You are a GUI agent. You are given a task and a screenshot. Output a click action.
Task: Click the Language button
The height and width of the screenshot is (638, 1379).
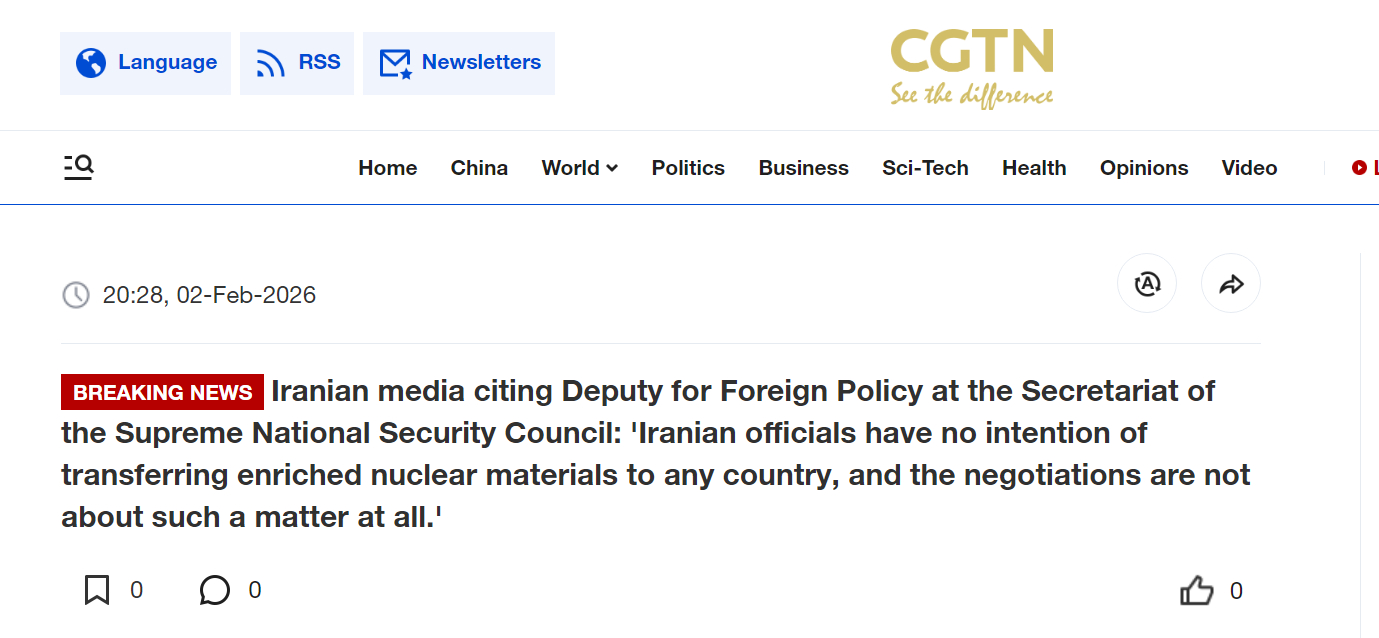pyautogui.click(x=145, y=62)
